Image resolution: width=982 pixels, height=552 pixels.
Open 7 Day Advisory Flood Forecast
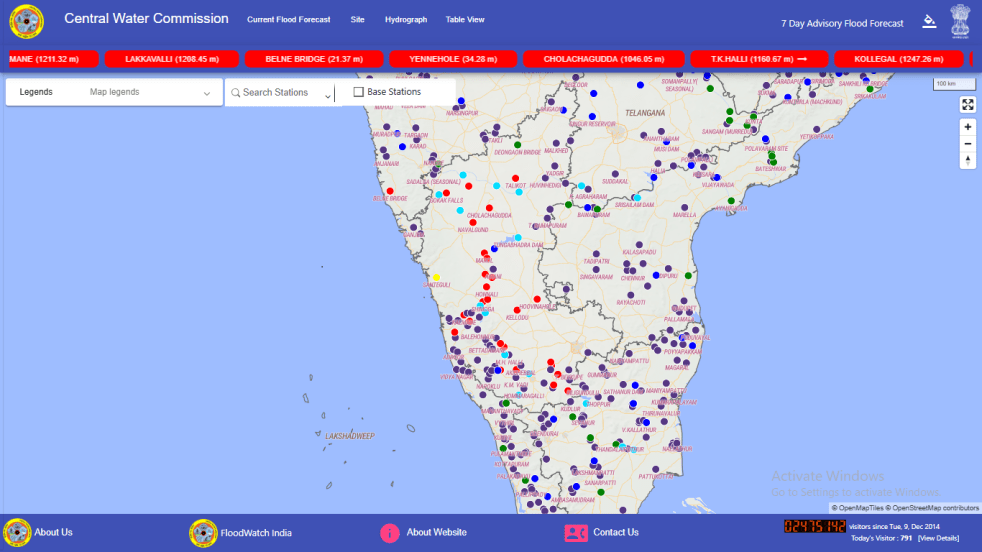(842, 23)
